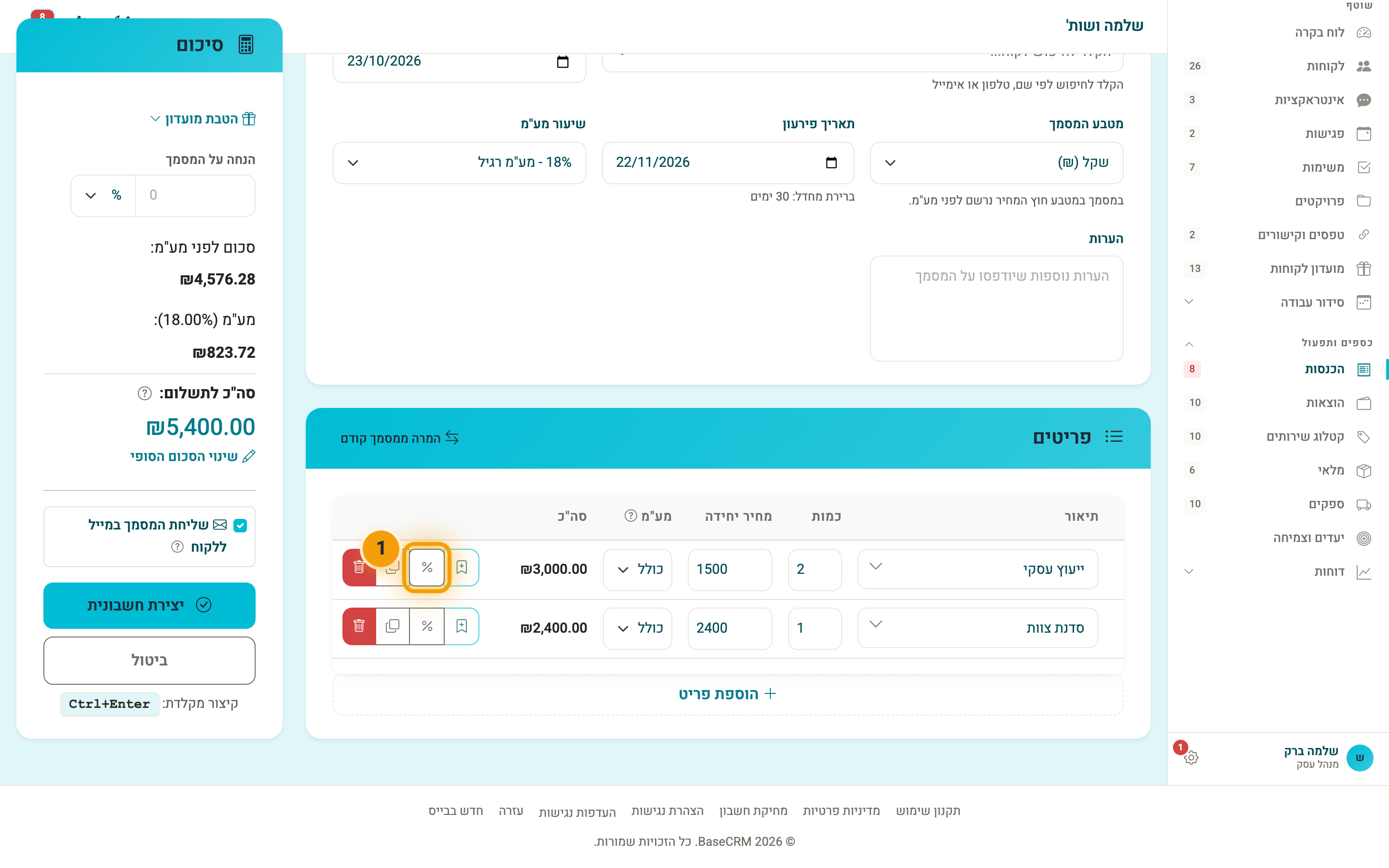Screen dimensions: 1389x868
Task: Click the calculator icon in סיכום header
Action: coord(245,45)
